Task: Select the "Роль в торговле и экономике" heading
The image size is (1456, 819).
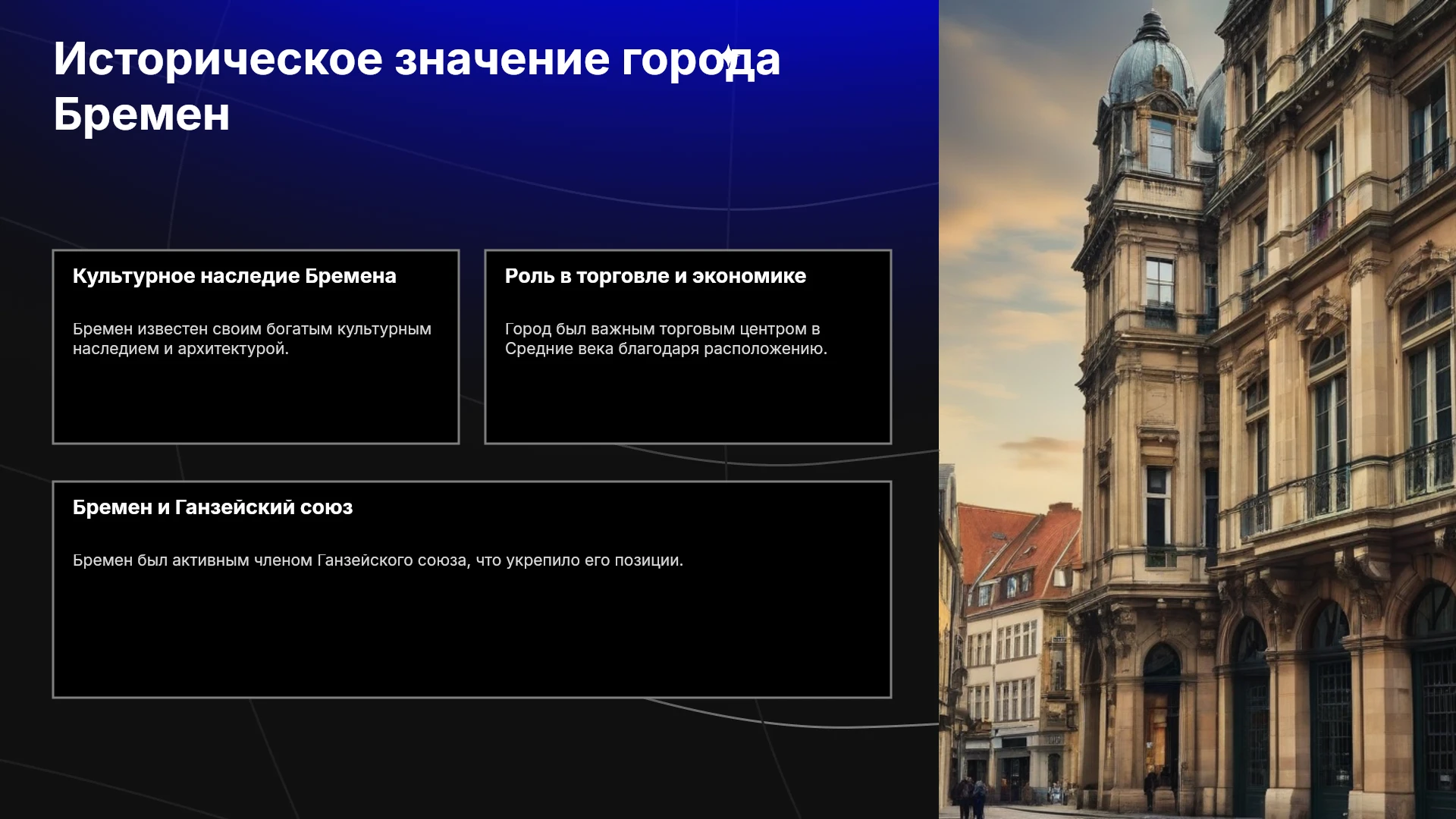Action: coord(655,276)
